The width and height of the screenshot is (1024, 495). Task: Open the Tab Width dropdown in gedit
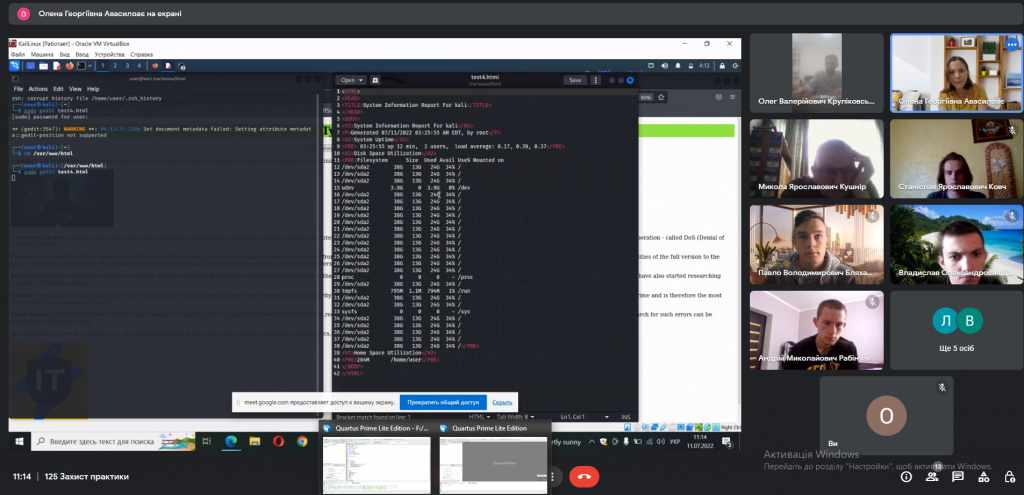[x=515, y=417]
